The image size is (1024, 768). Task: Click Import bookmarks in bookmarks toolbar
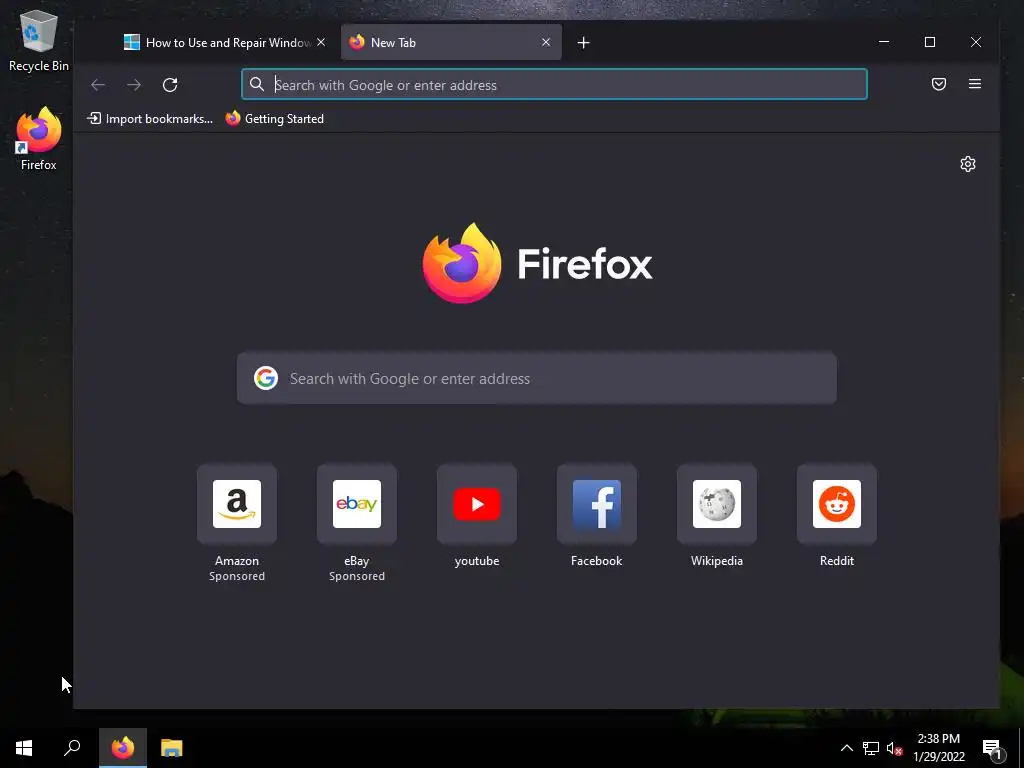(150, 119)
